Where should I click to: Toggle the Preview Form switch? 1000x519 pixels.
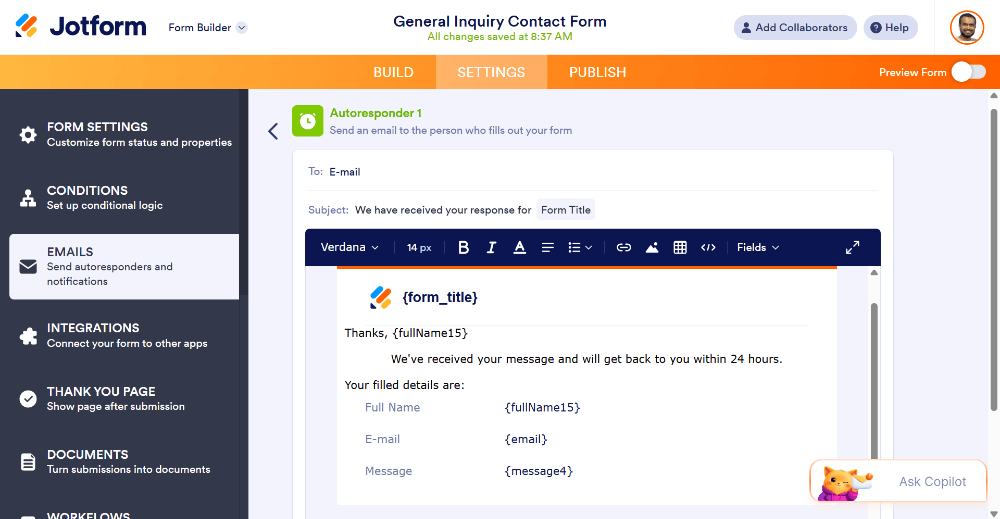968,72
